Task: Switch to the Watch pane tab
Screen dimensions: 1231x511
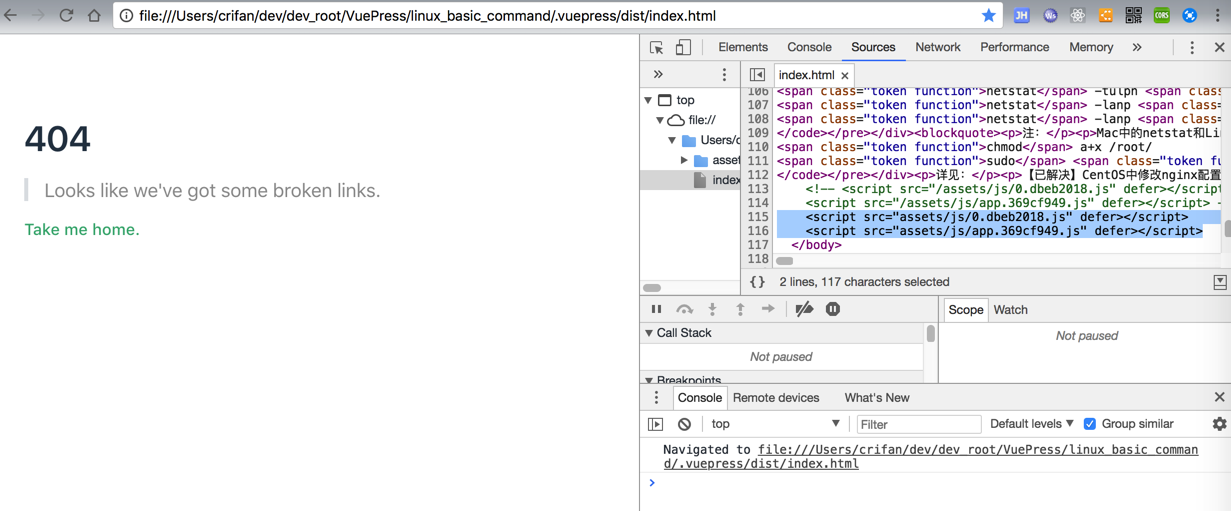Action: tap(1010, 310)
